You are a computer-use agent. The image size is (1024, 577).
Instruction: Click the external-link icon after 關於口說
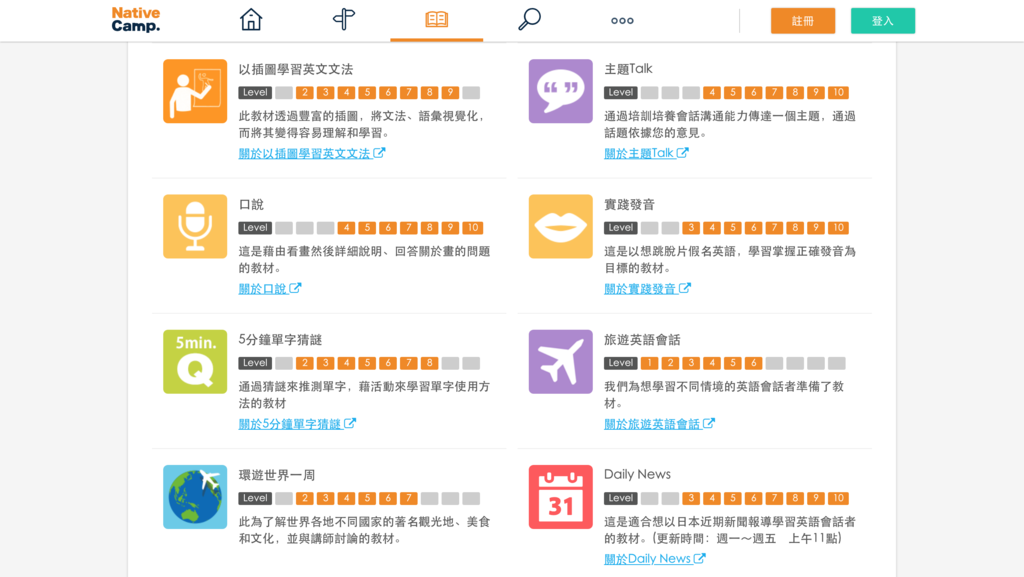click(x=295, y=288)
